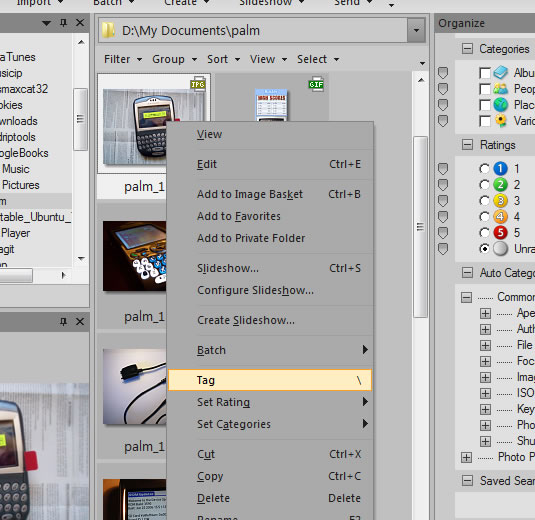Click the gray Unrated badge
535x520 pixels.
click(501, 249)
